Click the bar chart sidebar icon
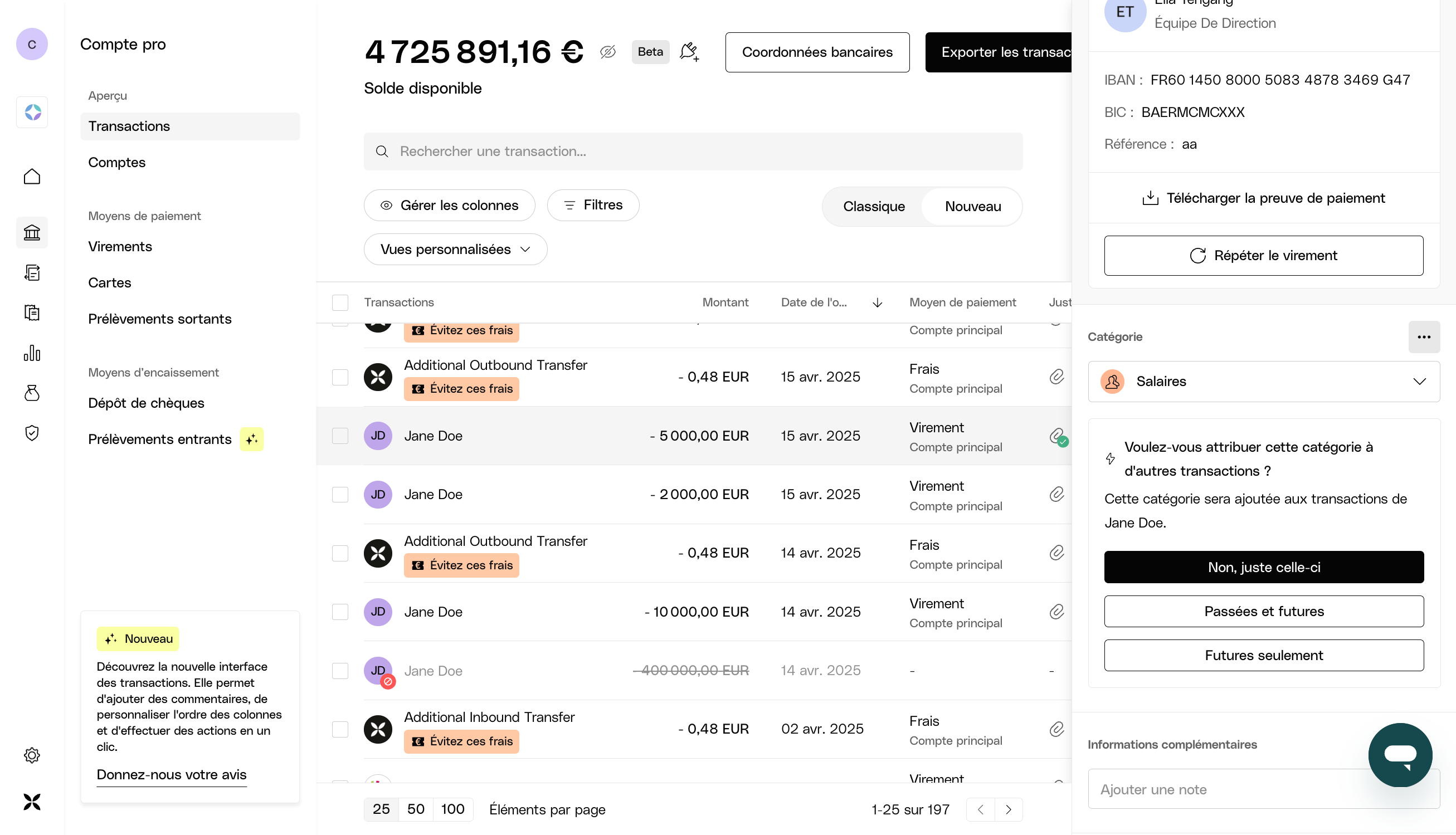1456x835 pixels. coord(32,353)
